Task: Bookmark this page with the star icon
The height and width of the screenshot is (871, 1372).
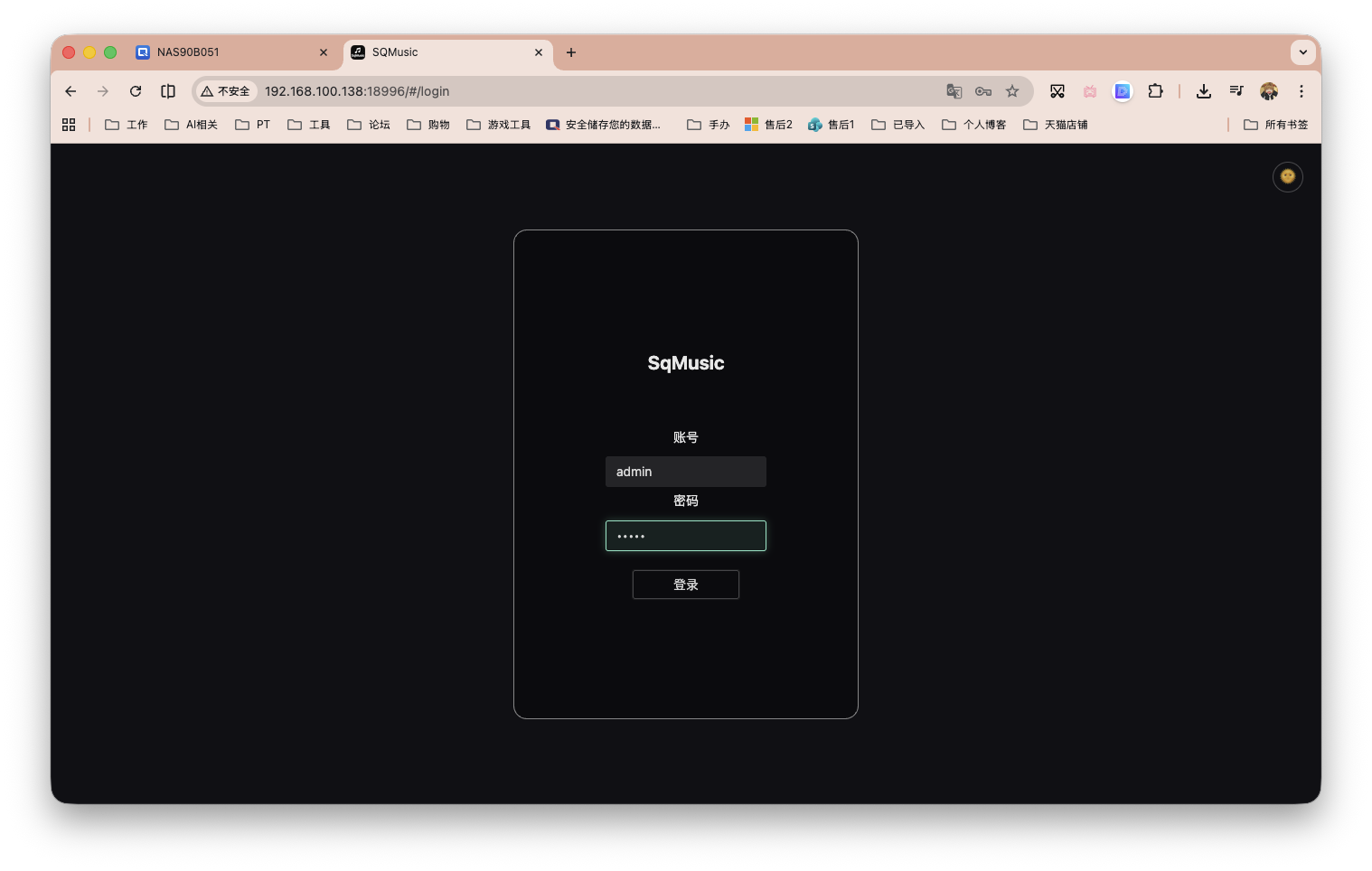Action: coord(1012,91)
